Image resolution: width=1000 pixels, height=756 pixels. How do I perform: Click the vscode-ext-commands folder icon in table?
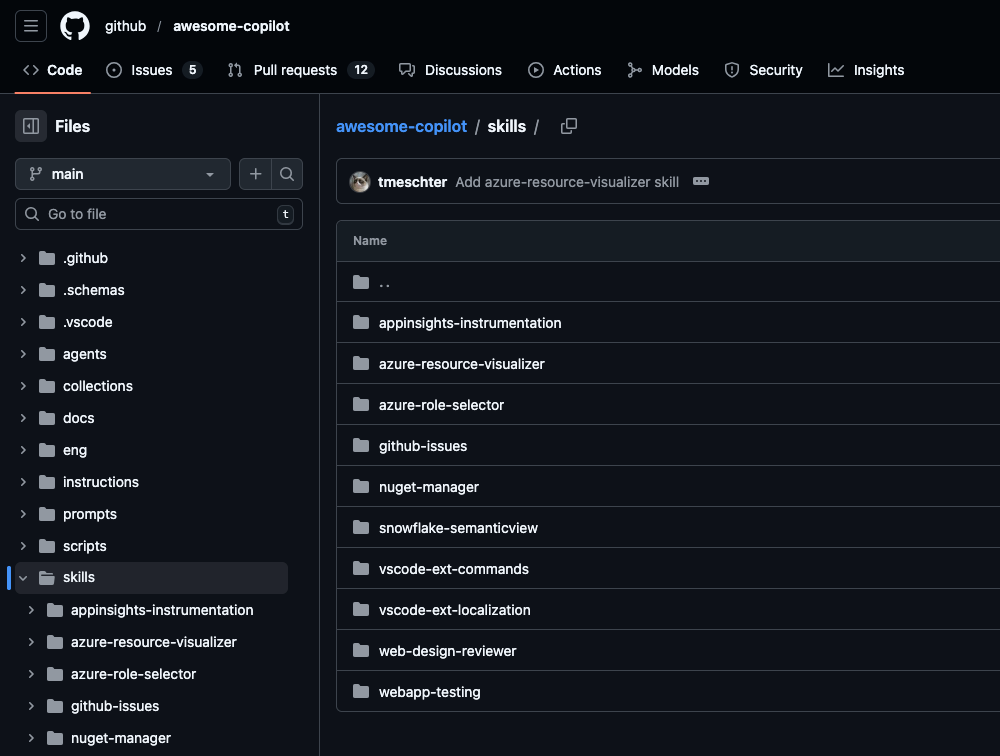(361, 568)
